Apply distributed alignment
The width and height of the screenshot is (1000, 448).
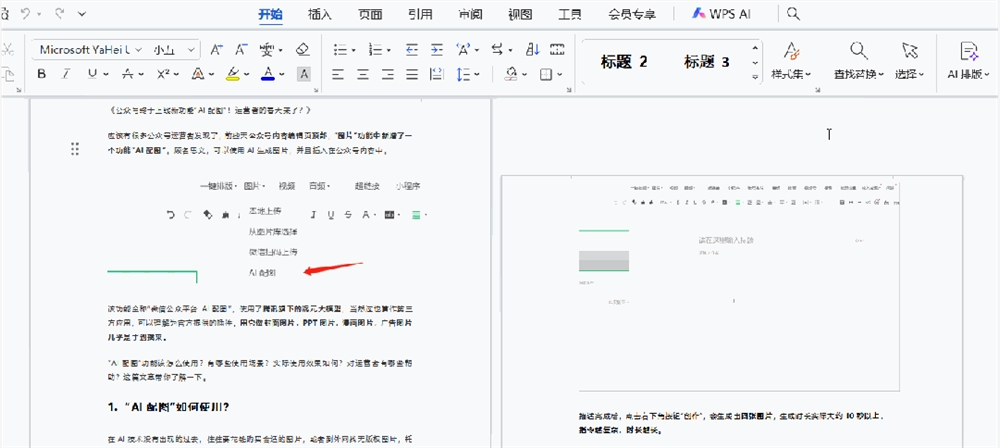coord(437,74)
